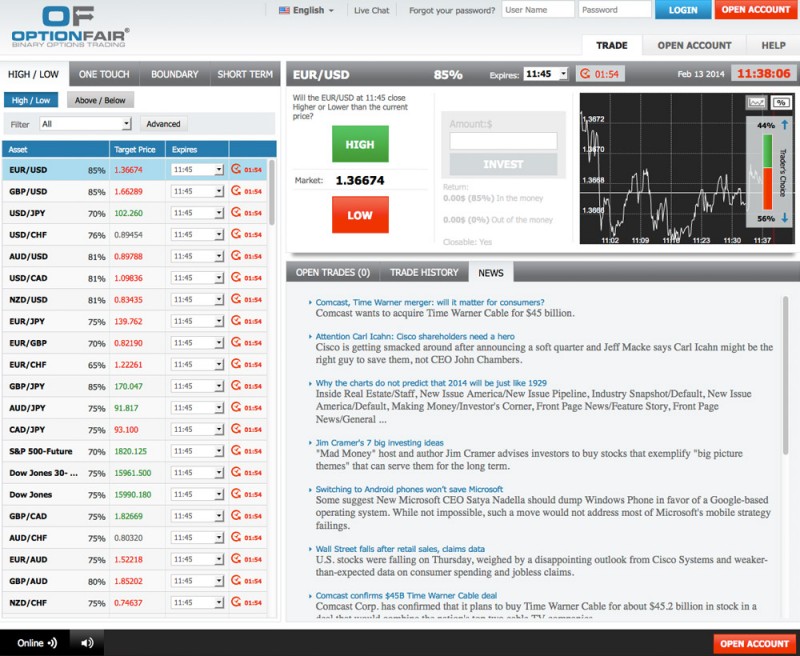Focus the Amount input field
Screen dimensions: 800x656
pos(503,141)
